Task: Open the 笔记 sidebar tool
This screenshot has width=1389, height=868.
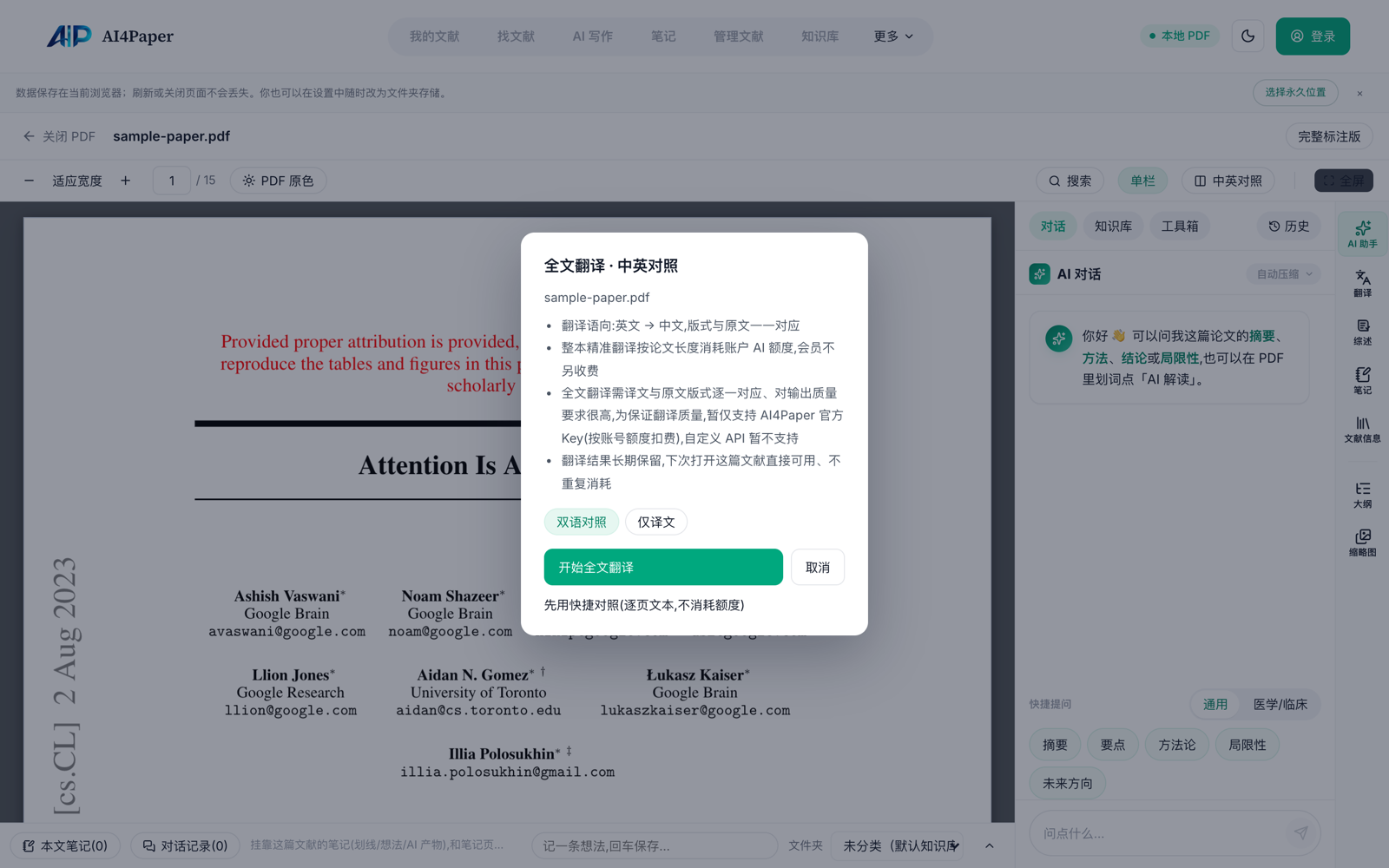Action: coord(1362,380)
